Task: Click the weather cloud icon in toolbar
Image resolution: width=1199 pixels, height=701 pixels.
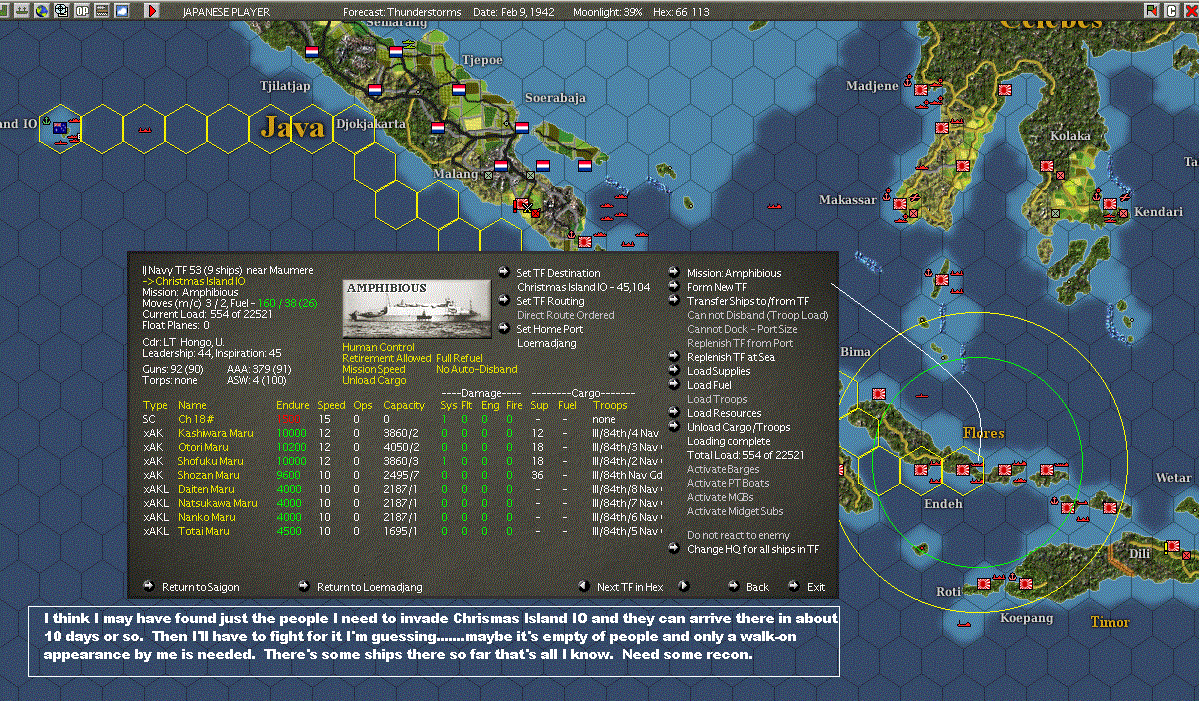Action: [x=122, y=11]
